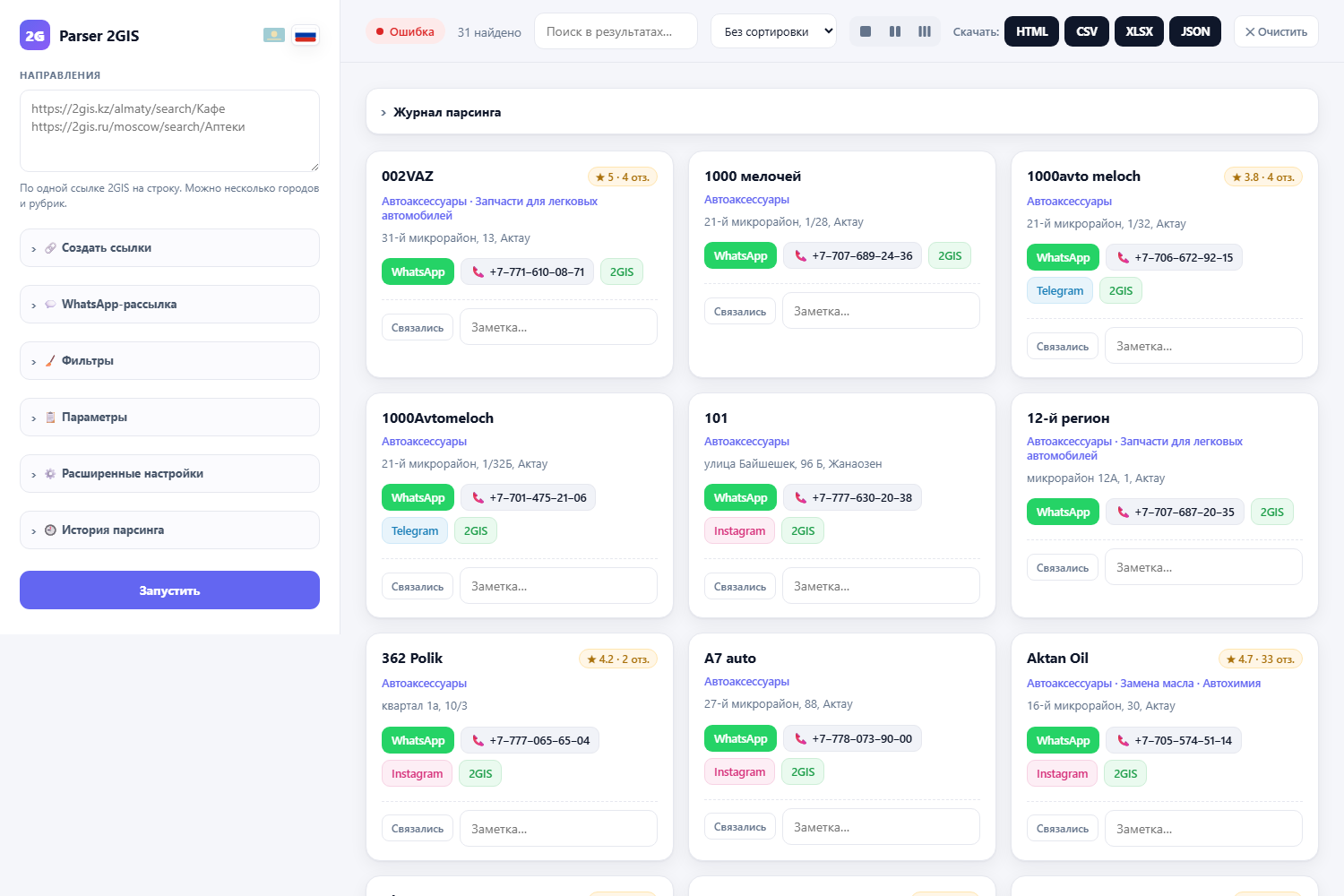Viewport: 1344px width, 896px height.
Task: Open the 2GIS link for 12-й регион
Action: point(1272,513)
